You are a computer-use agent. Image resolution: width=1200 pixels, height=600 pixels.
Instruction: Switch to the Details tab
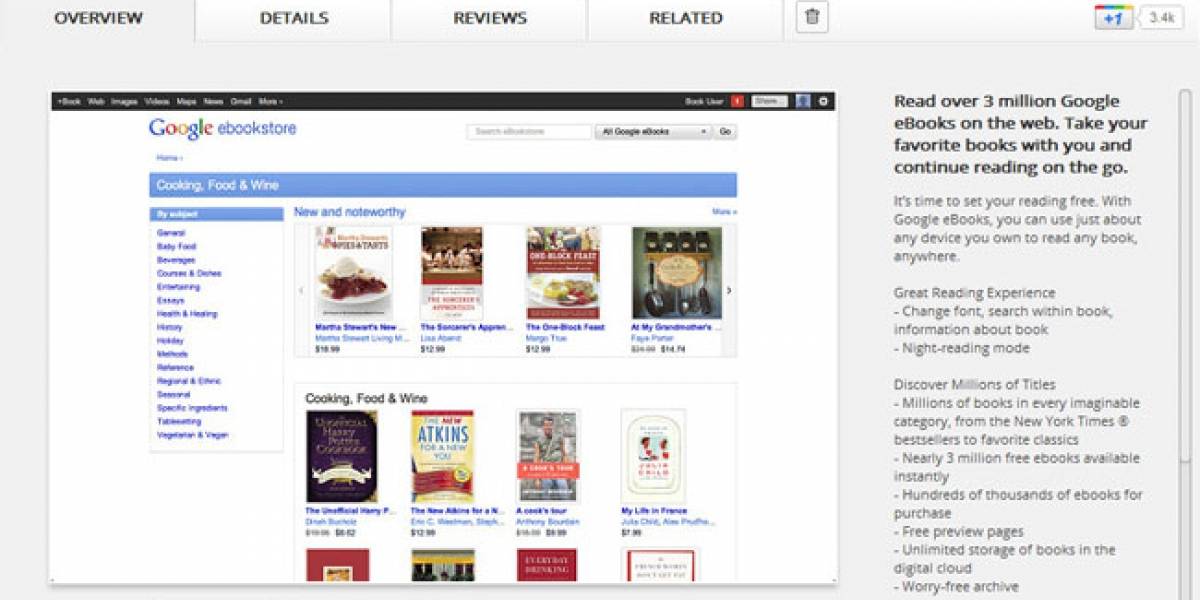[x=294, y=18]
